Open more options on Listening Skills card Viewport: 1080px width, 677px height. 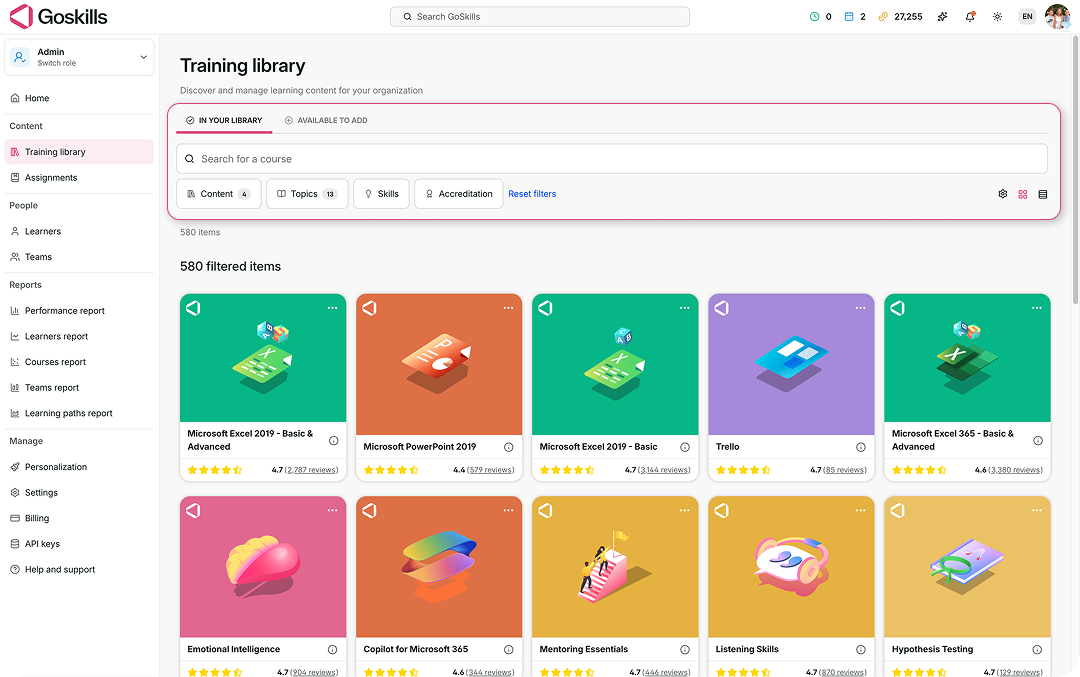tap(860, 510)
